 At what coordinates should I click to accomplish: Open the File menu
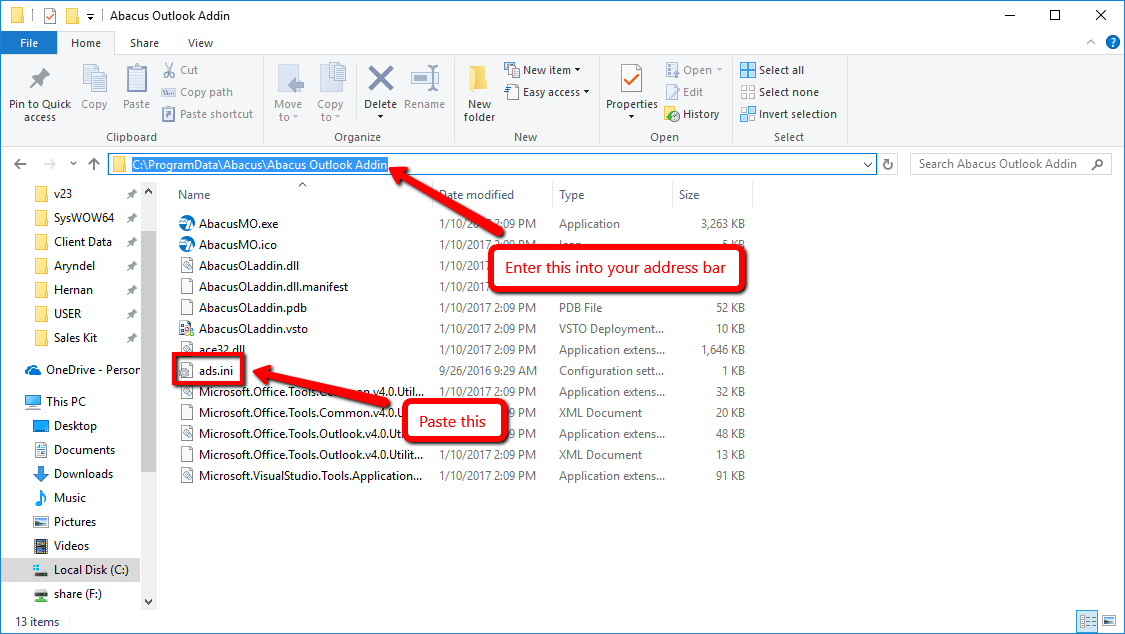click(29, 43)
